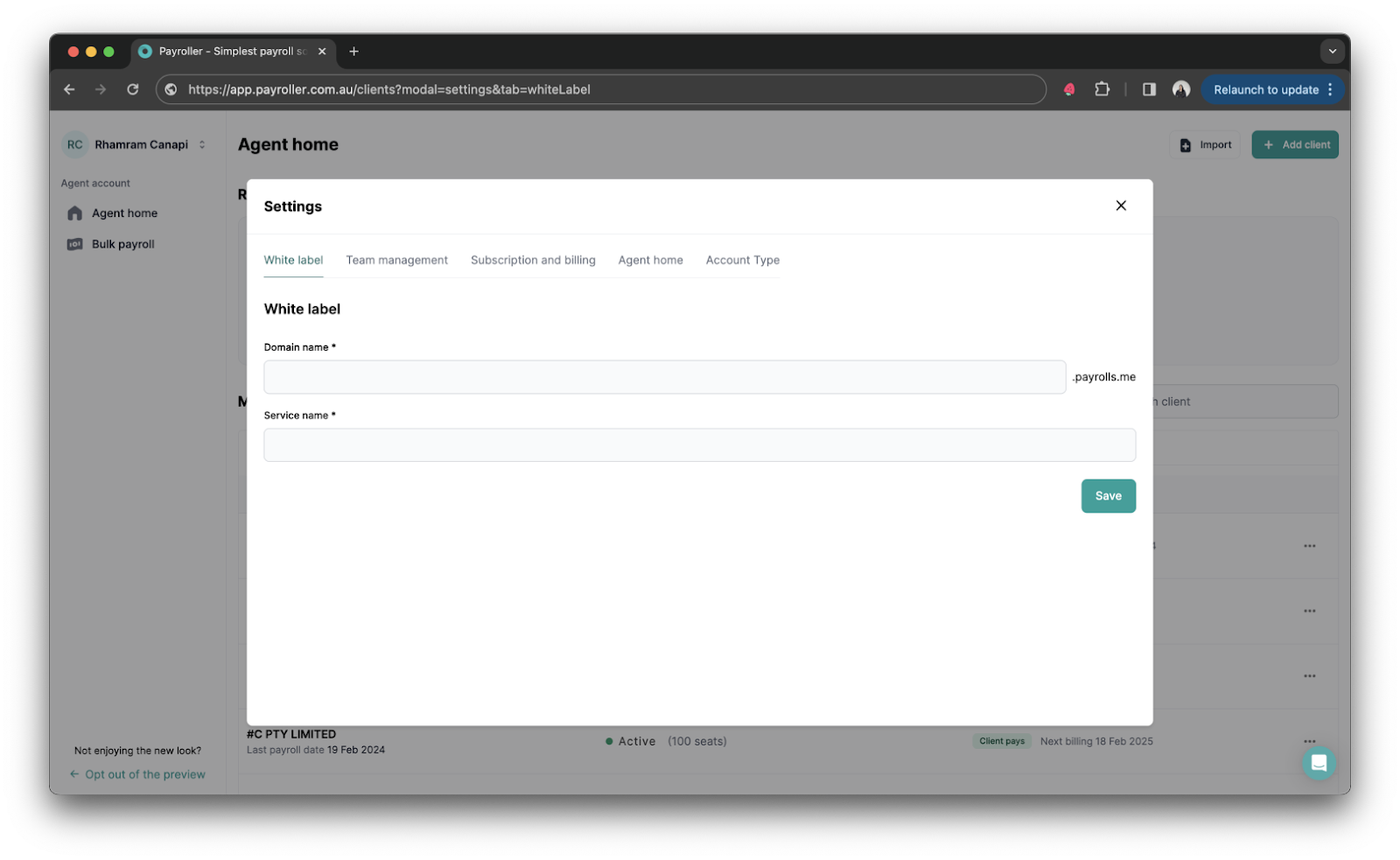Viewport: 1400px width, 860px height.
Task: Click the Active status of #C PTY LIMITED
Action: (x=630, y=741)
